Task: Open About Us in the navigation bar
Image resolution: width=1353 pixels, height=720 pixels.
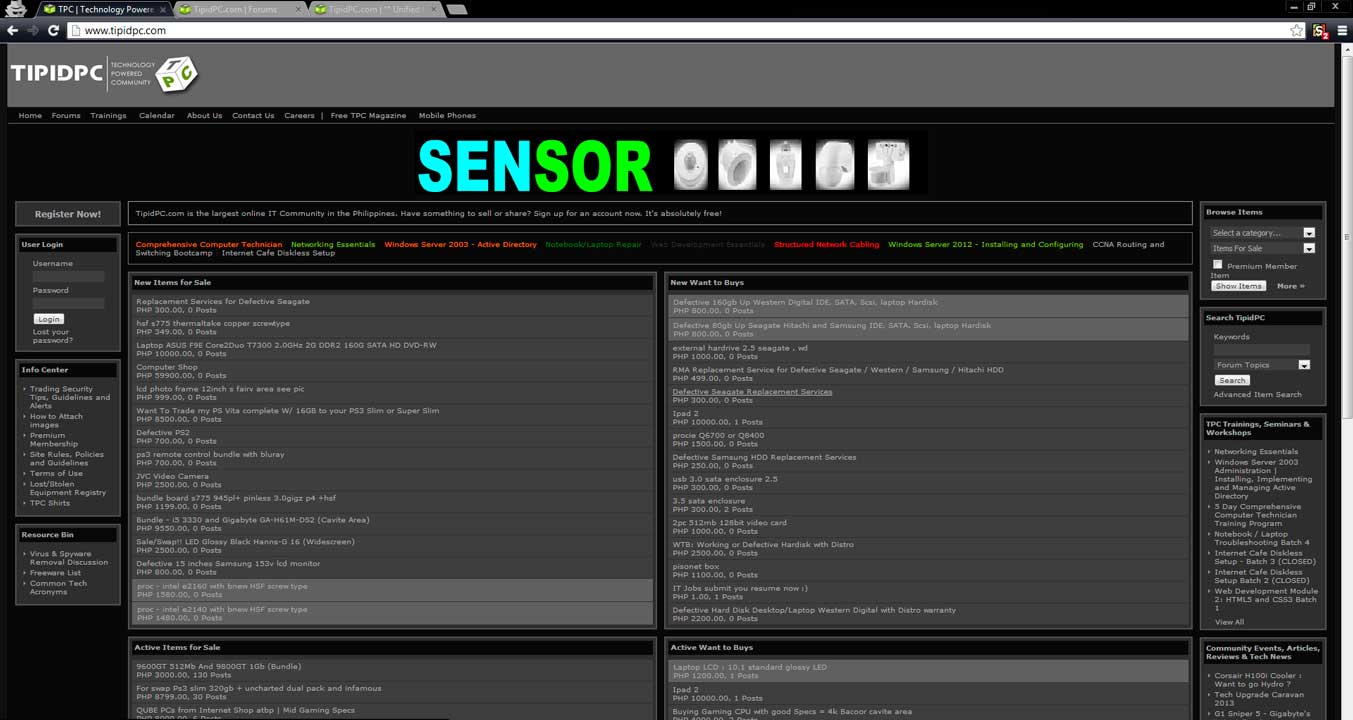Action: point(204,115)
